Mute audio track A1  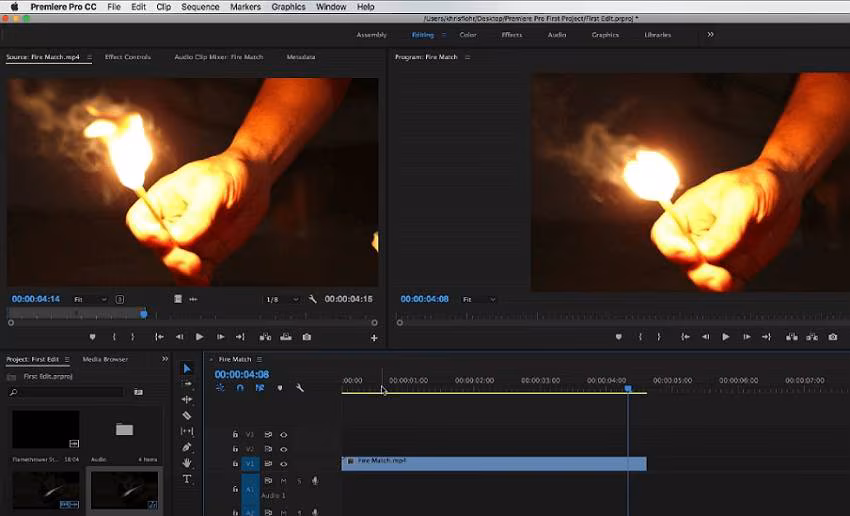click(x=283, y=481)
